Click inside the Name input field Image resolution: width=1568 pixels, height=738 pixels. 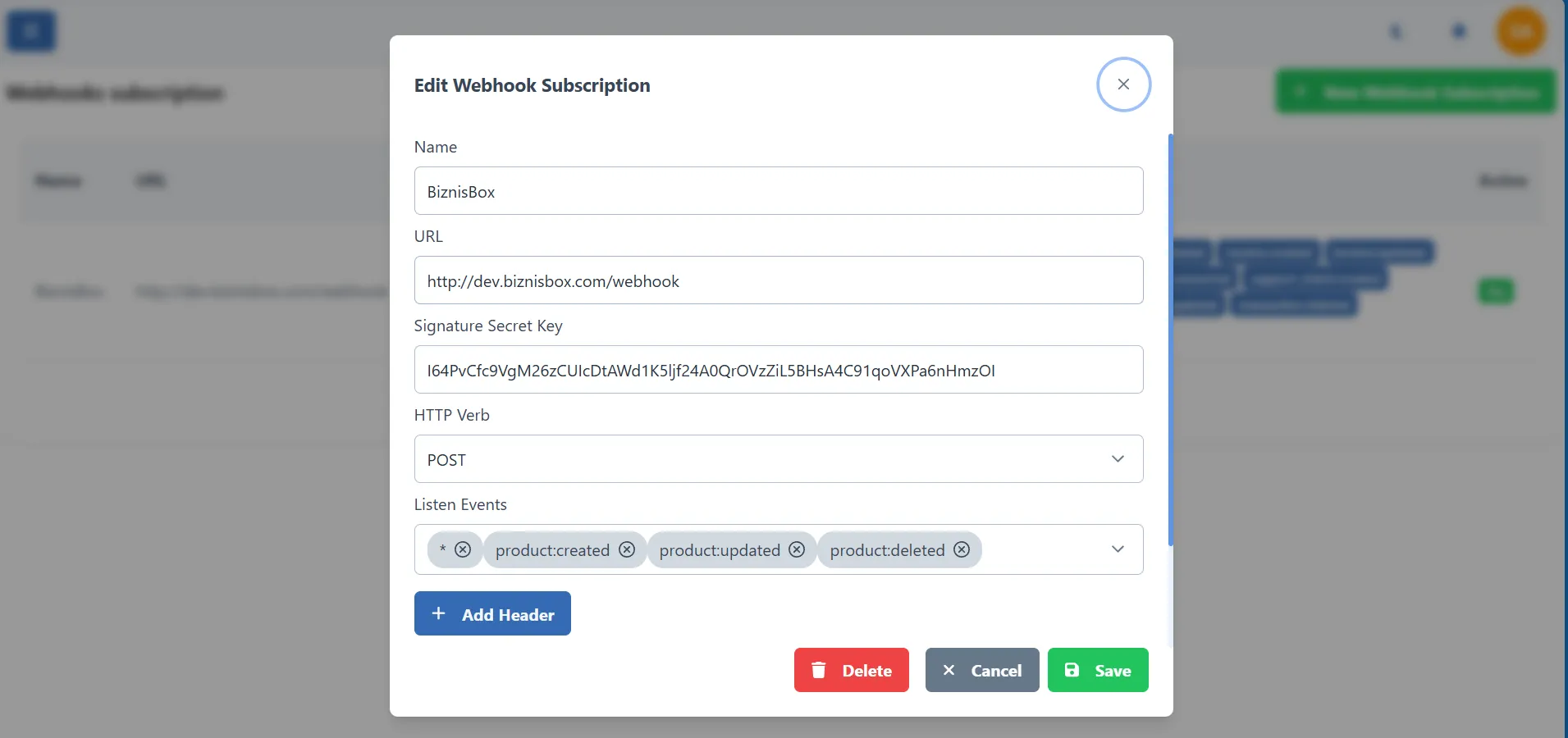778,190
